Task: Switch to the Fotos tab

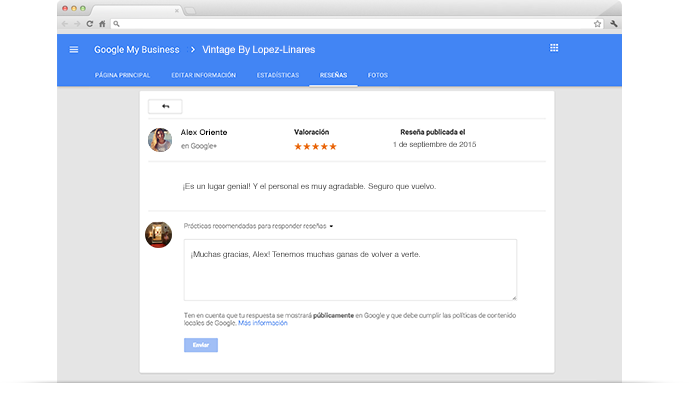Action: (377, 75)
